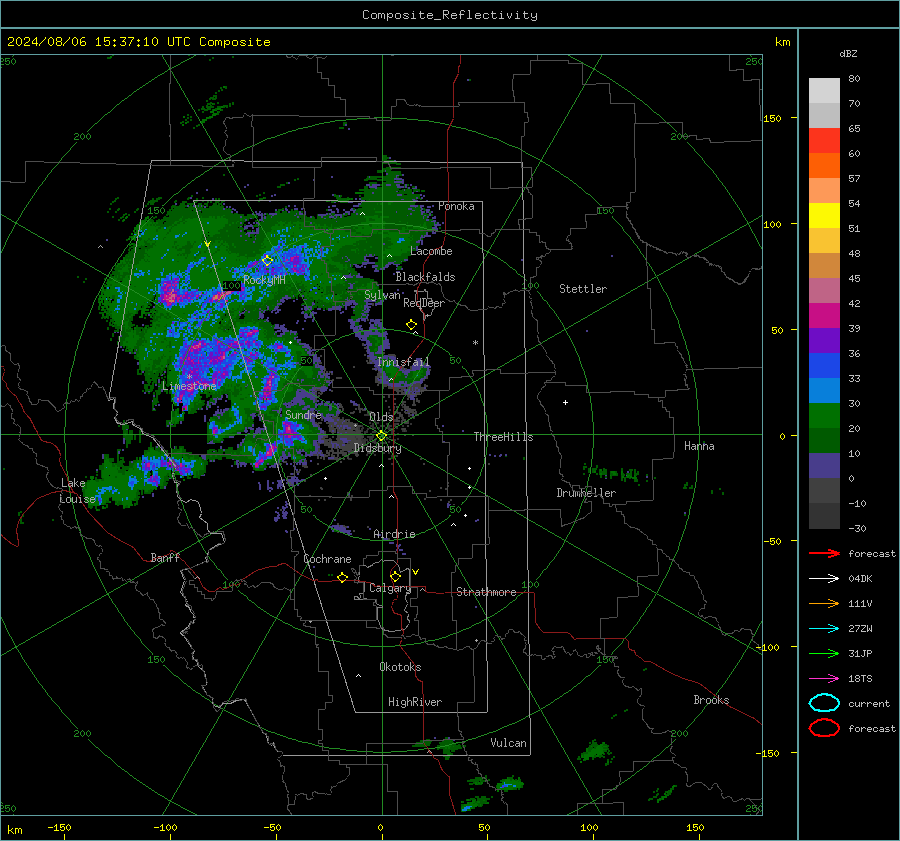Image resolution: width=900 pixels, height=841 pixels.
Task: Click the magenta 18TS arrow icon
Action: 824,679
